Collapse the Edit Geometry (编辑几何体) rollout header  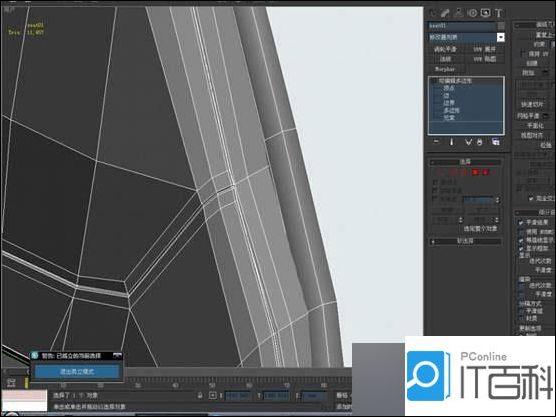535,25
